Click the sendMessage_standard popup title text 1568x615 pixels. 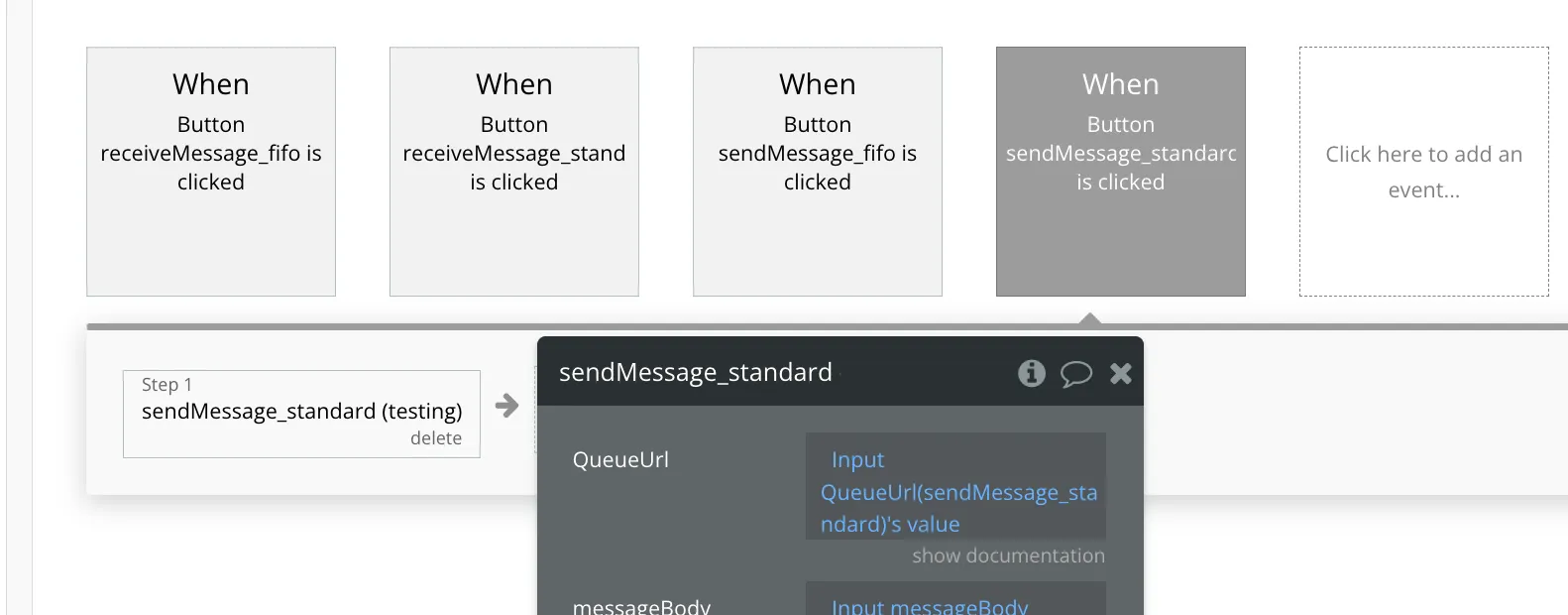click(x=696, y=372)
